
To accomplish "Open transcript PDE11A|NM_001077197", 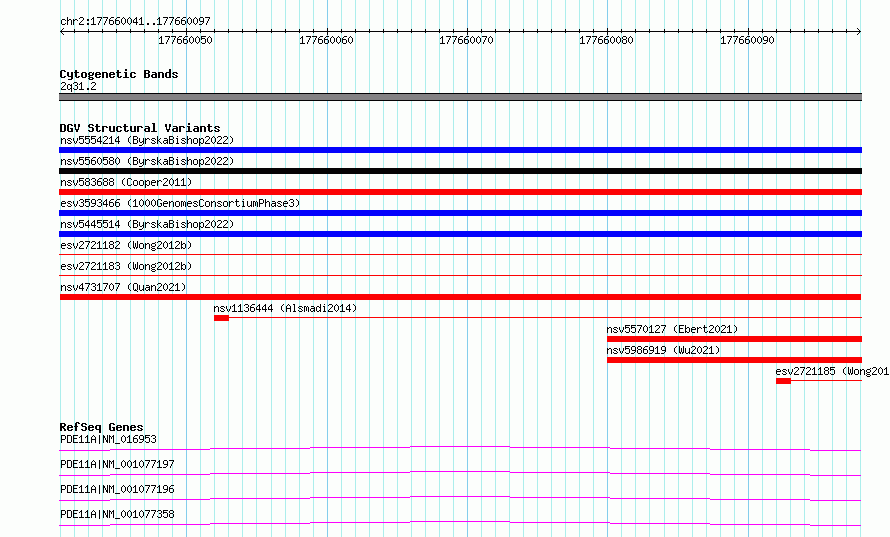I will coord(117,464).
